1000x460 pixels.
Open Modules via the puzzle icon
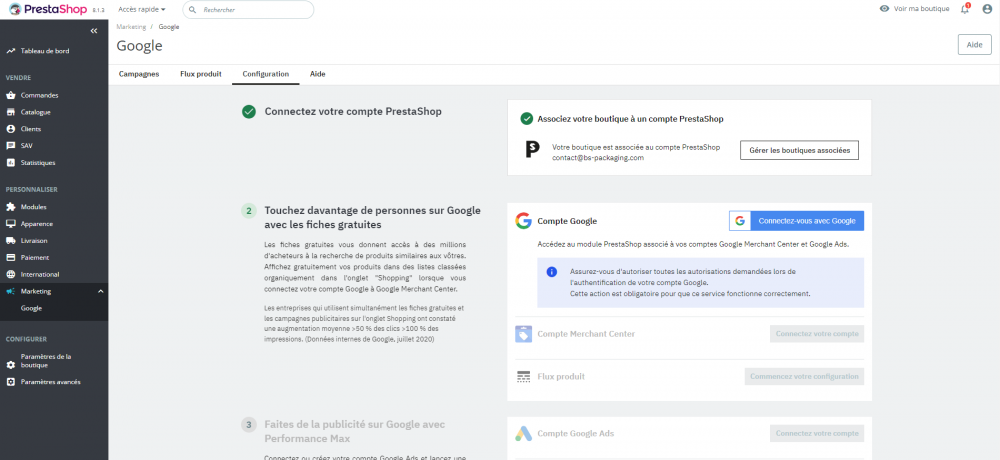coord(11,207)
